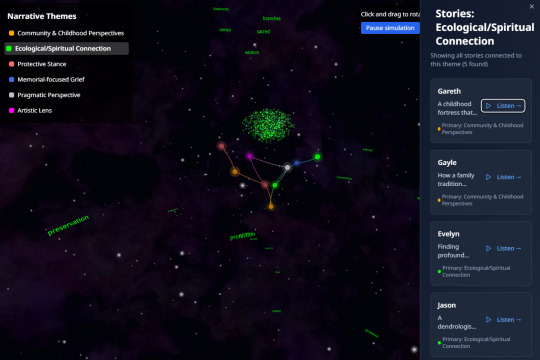Click play icon in Jason's card
The width and height of the screenshot is (540, 360).
click(488, 320)
